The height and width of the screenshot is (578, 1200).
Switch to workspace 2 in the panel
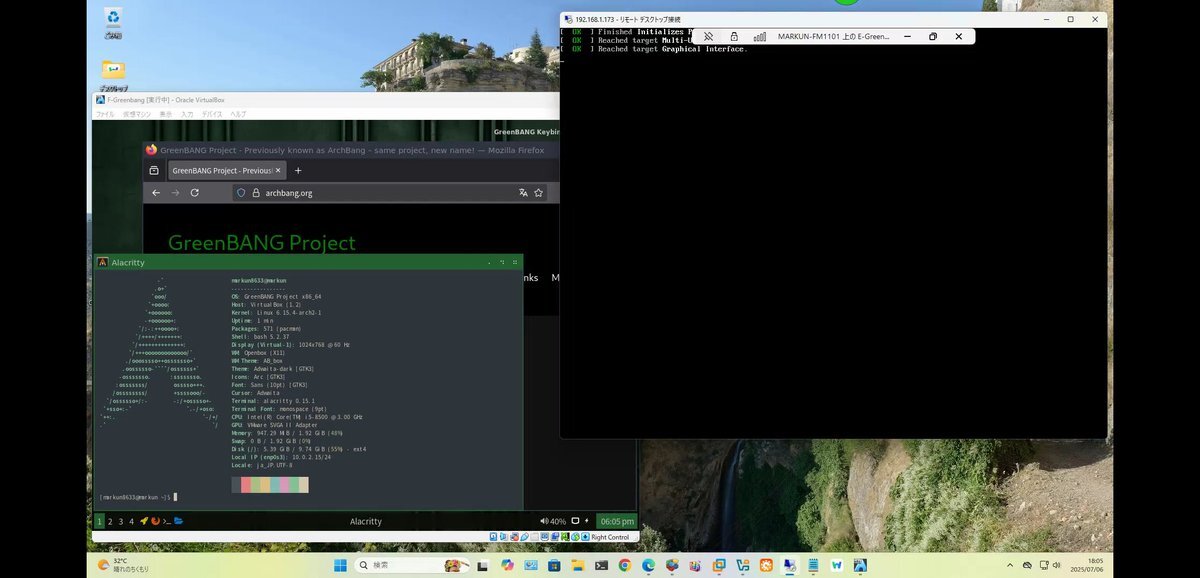(110, 521)
